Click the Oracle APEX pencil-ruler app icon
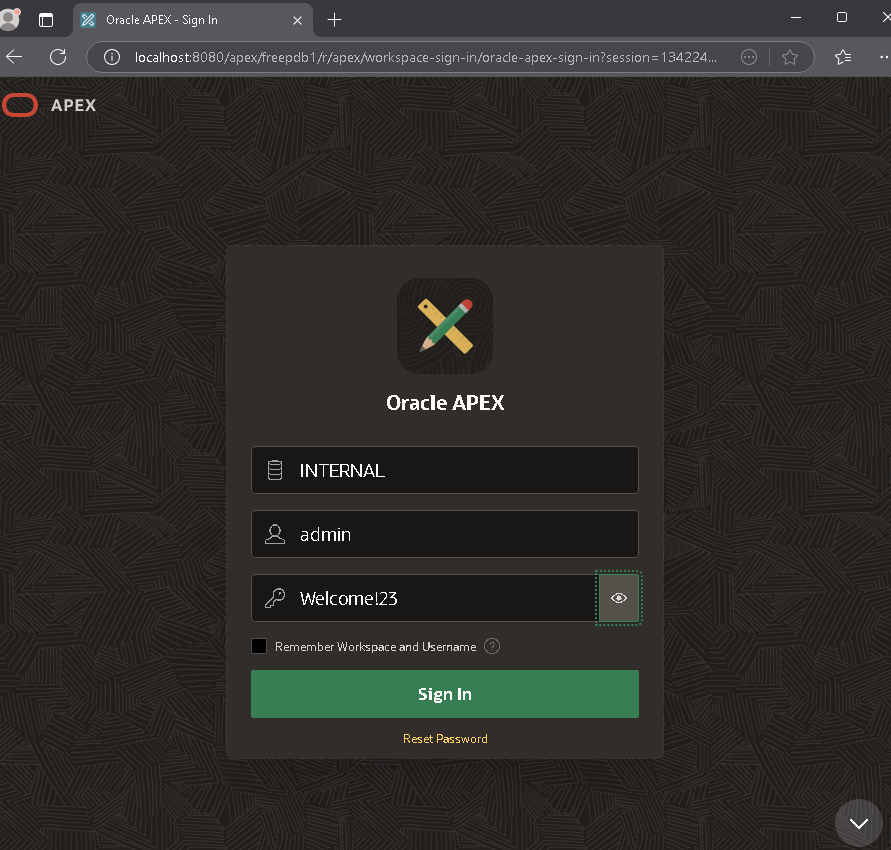 445,326
